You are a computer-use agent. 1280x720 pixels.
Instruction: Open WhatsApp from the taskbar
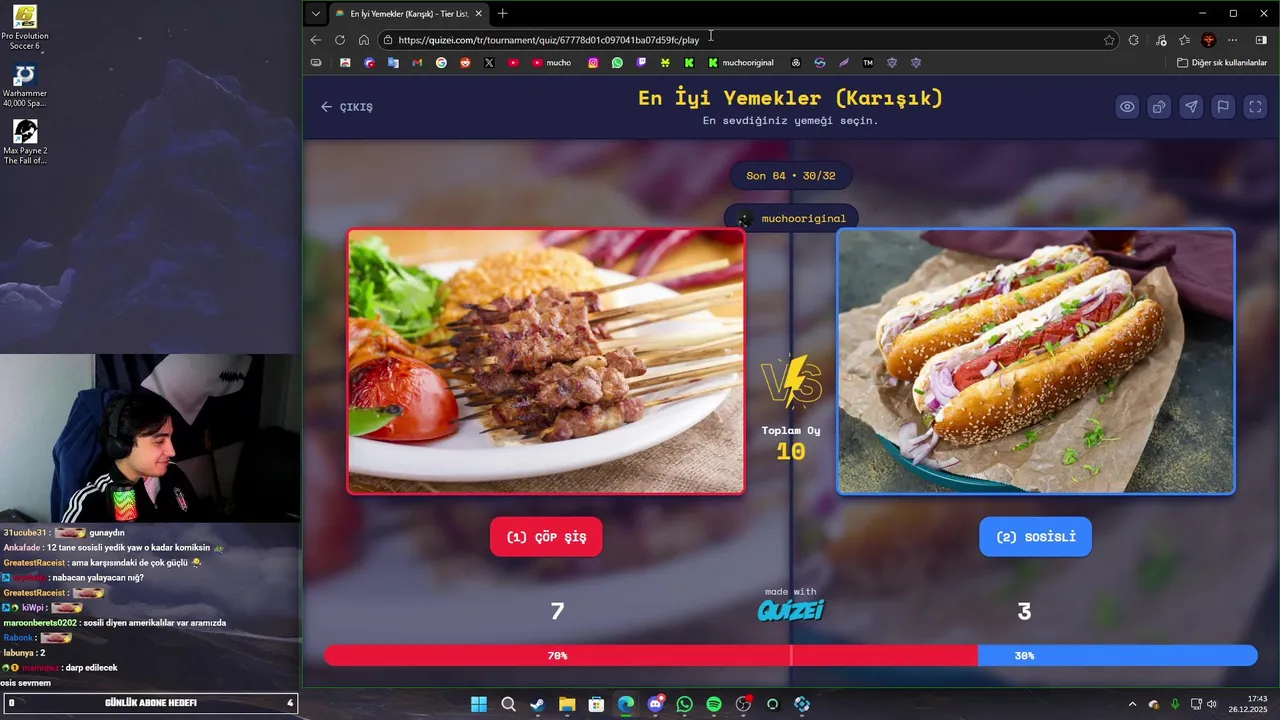(684, 704)
